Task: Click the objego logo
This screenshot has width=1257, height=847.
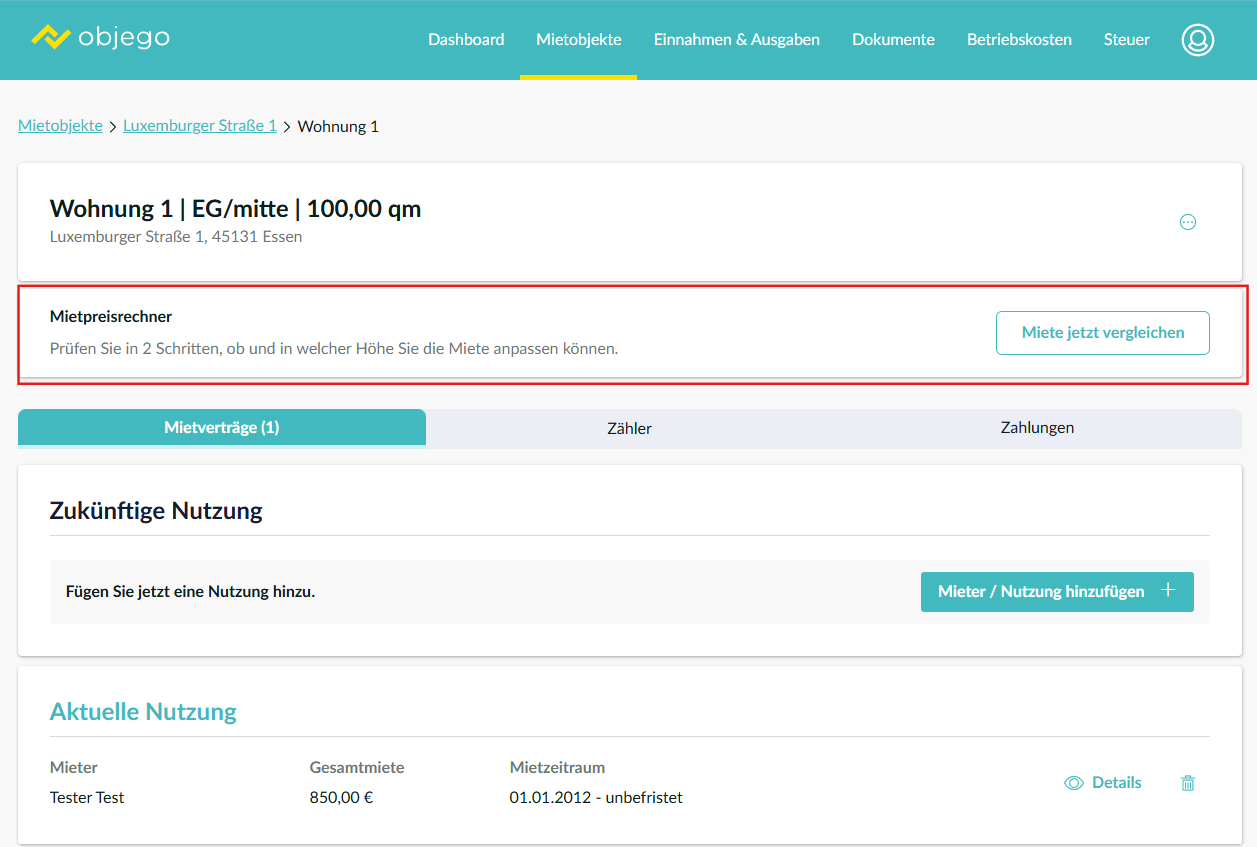Action: 100,38
